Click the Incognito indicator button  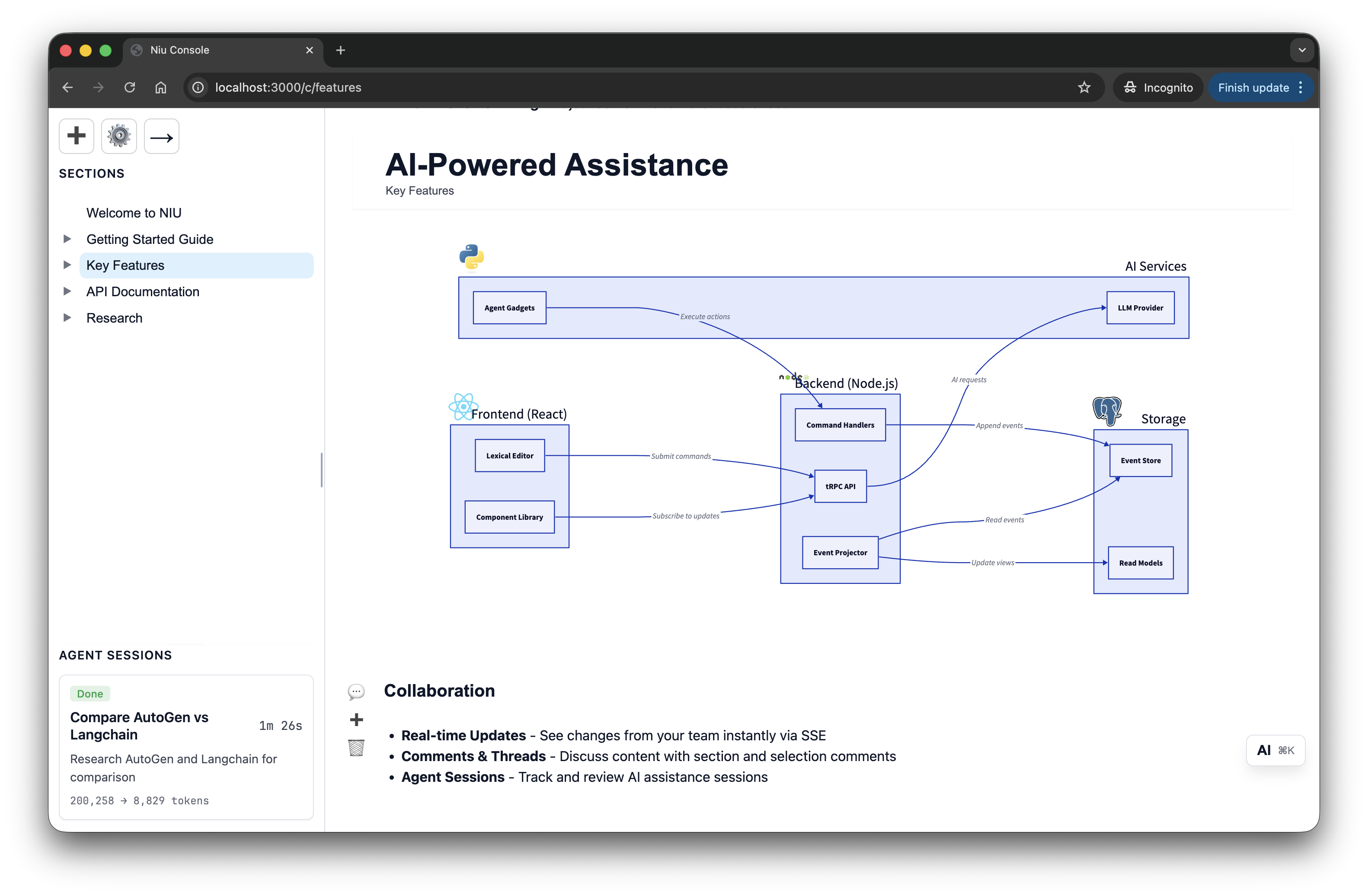tap(1157, 87)
